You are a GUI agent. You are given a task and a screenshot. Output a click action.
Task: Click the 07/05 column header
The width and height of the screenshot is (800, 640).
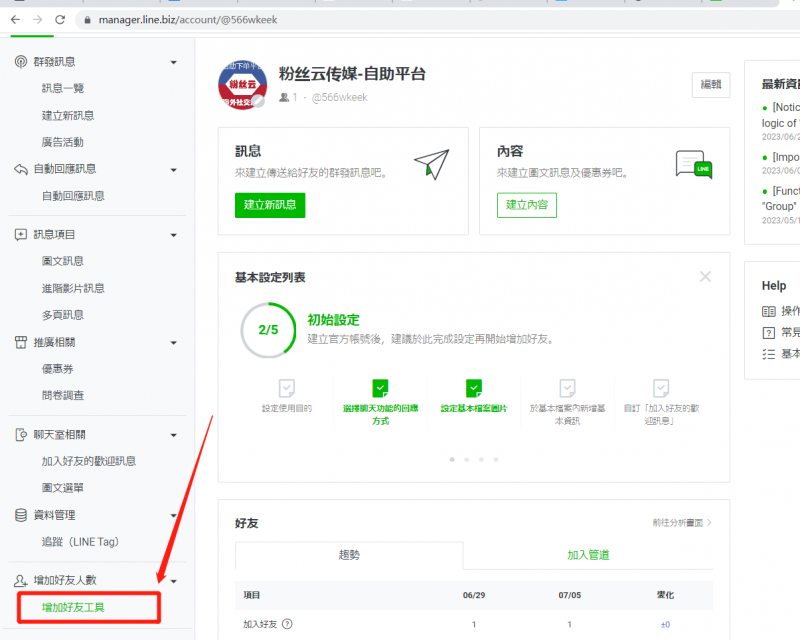pyautogui.click(x=569, y=595)
